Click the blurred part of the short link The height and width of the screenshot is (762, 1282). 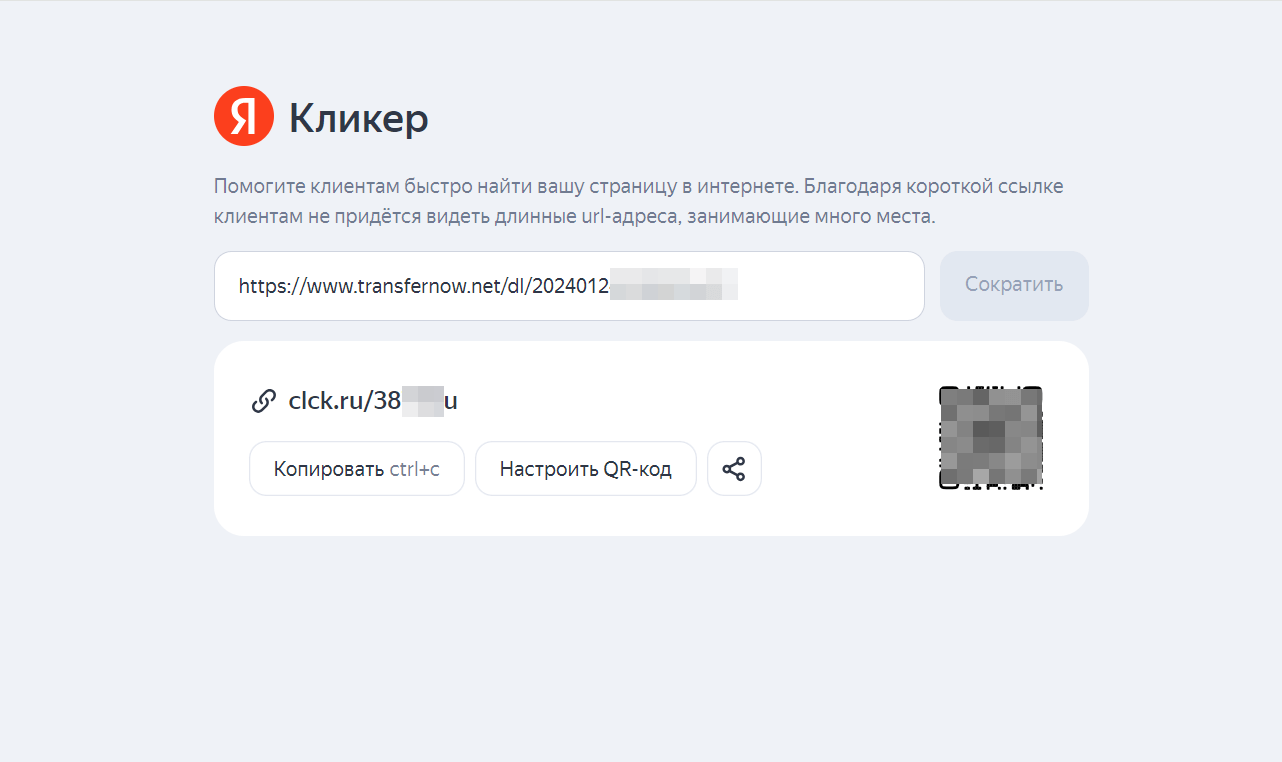(x=422, y=401)
